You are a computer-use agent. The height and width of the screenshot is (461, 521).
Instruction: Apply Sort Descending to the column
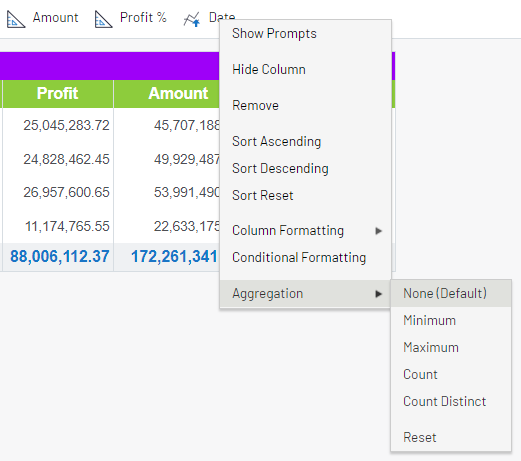[280, 168]
